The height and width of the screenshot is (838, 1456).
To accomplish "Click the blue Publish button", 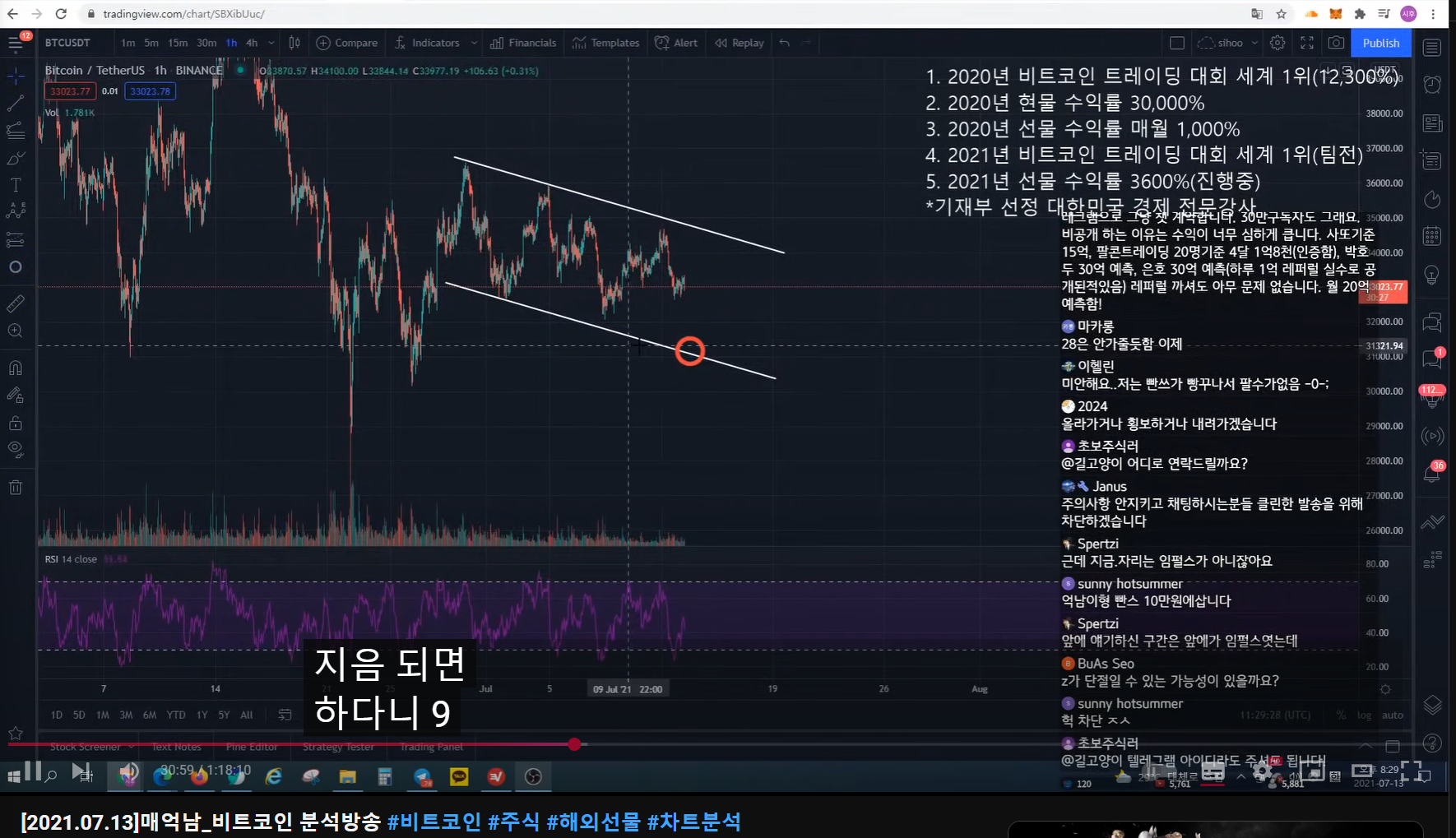I will (1381, 43).
